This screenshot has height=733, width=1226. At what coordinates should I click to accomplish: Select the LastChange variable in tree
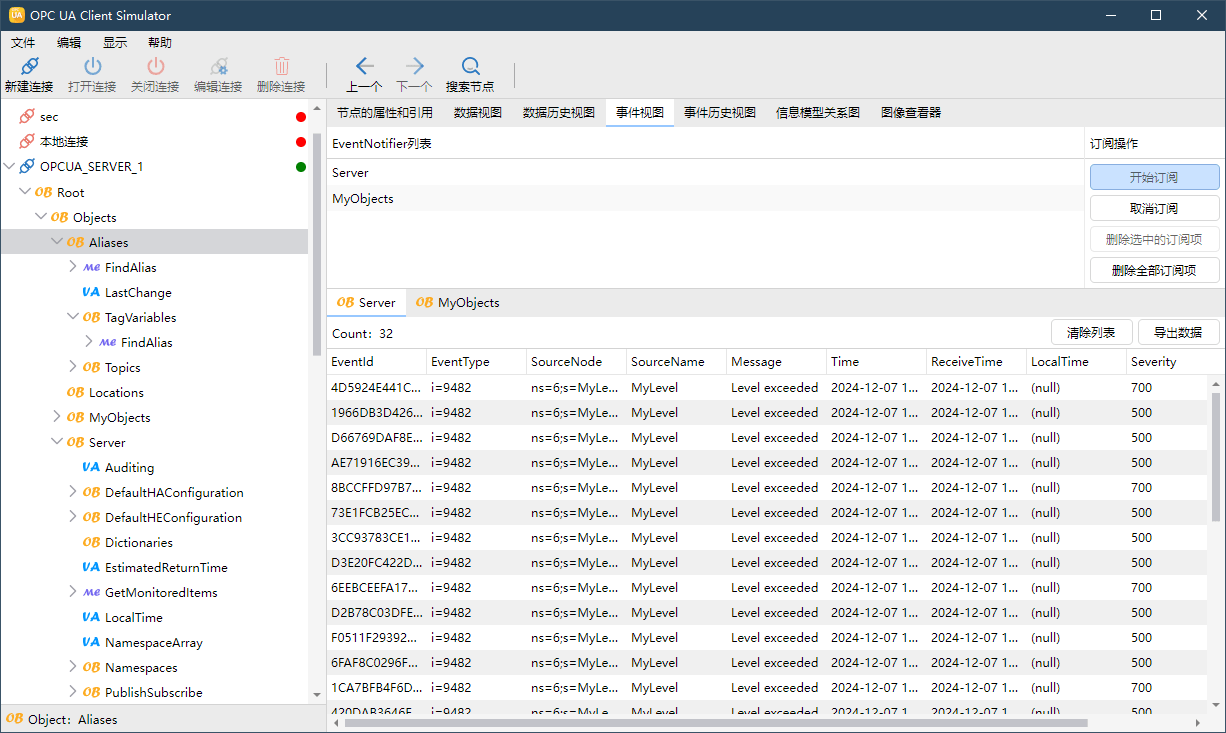[138, 293]
